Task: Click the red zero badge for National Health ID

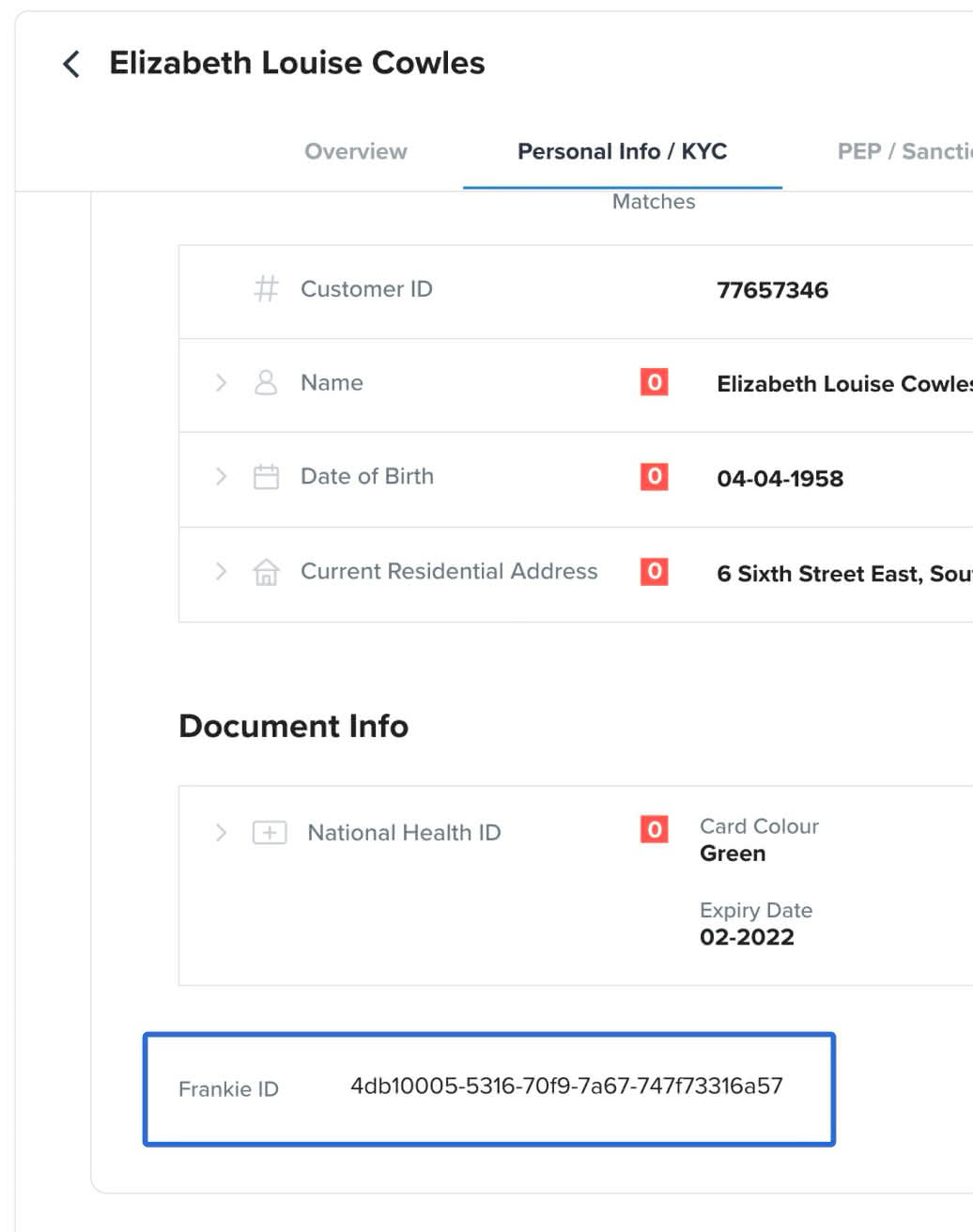Action: pyautogui.click(x=654, y=829)
